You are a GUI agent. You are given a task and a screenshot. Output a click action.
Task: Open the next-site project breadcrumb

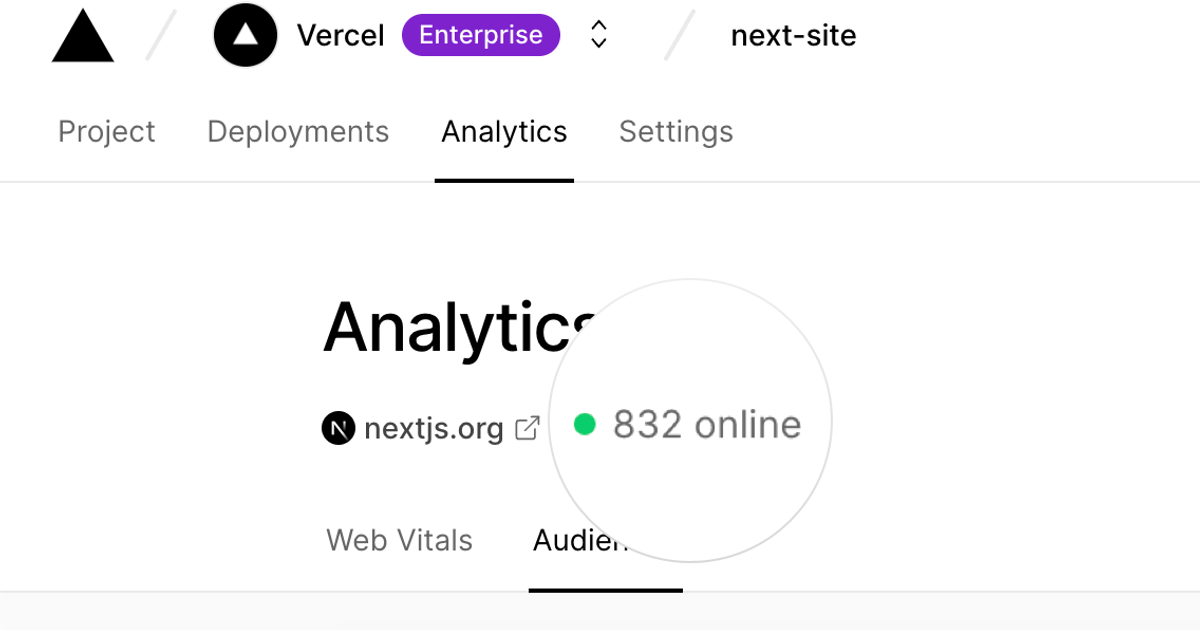[793, 36]
